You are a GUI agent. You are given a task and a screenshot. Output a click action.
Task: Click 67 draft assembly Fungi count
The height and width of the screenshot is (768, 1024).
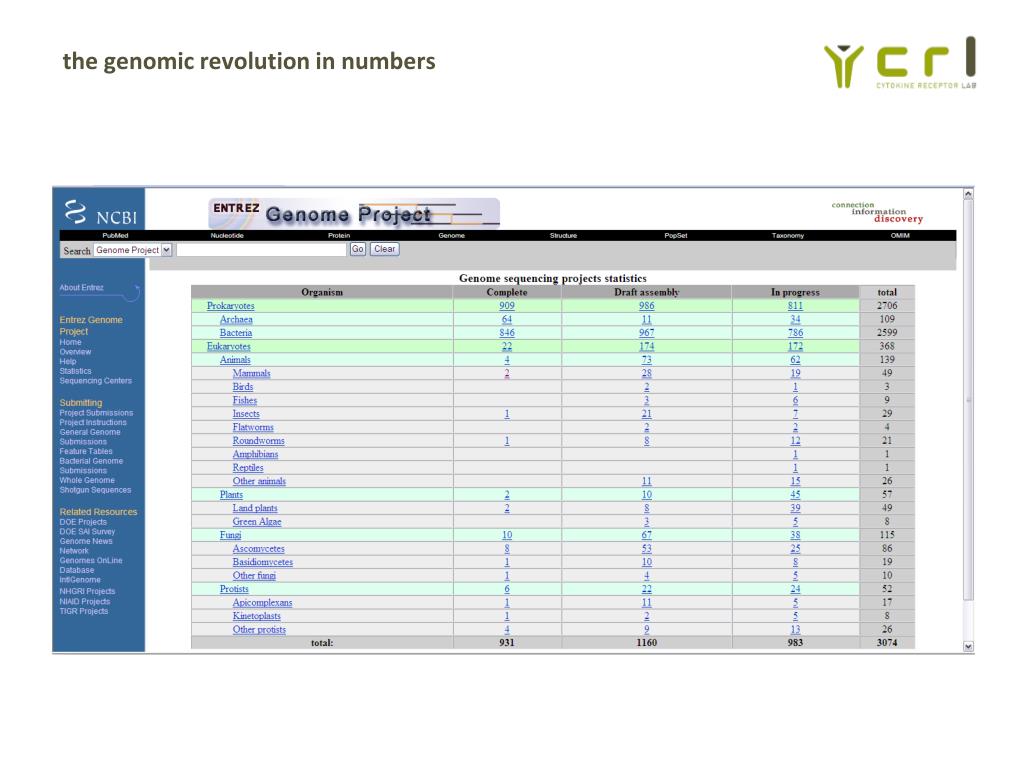647,535
